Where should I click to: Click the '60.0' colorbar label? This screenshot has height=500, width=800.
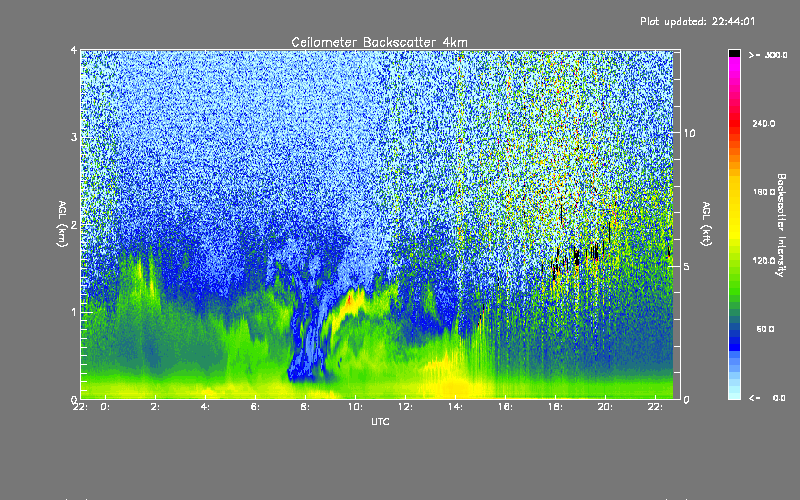click(x=765, y=329)
